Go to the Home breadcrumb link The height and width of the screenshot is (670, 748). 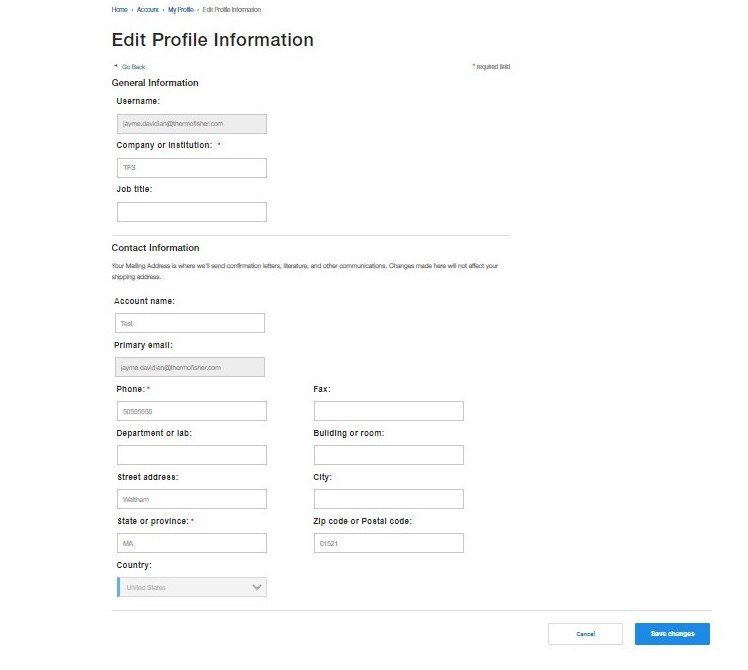tap(119, 10)
